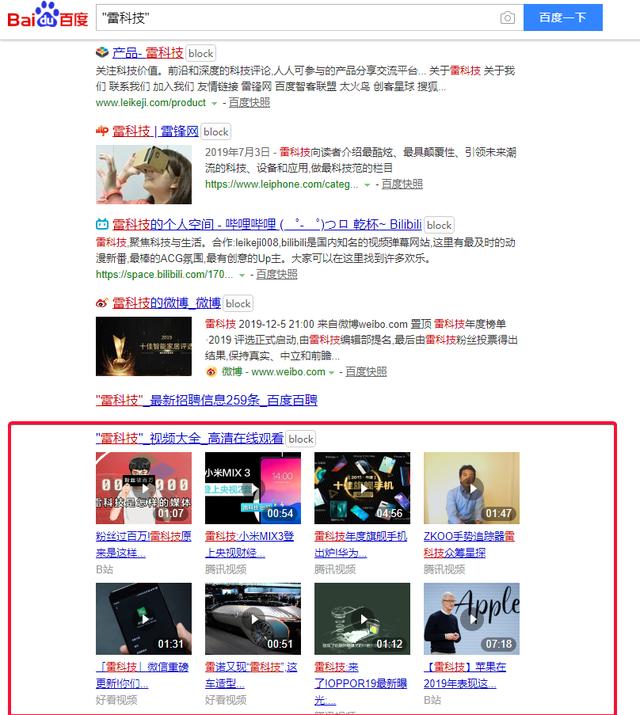Screen dimensions: 640x715
Task: Play the 00:51 concept car video
Action: 253,619
